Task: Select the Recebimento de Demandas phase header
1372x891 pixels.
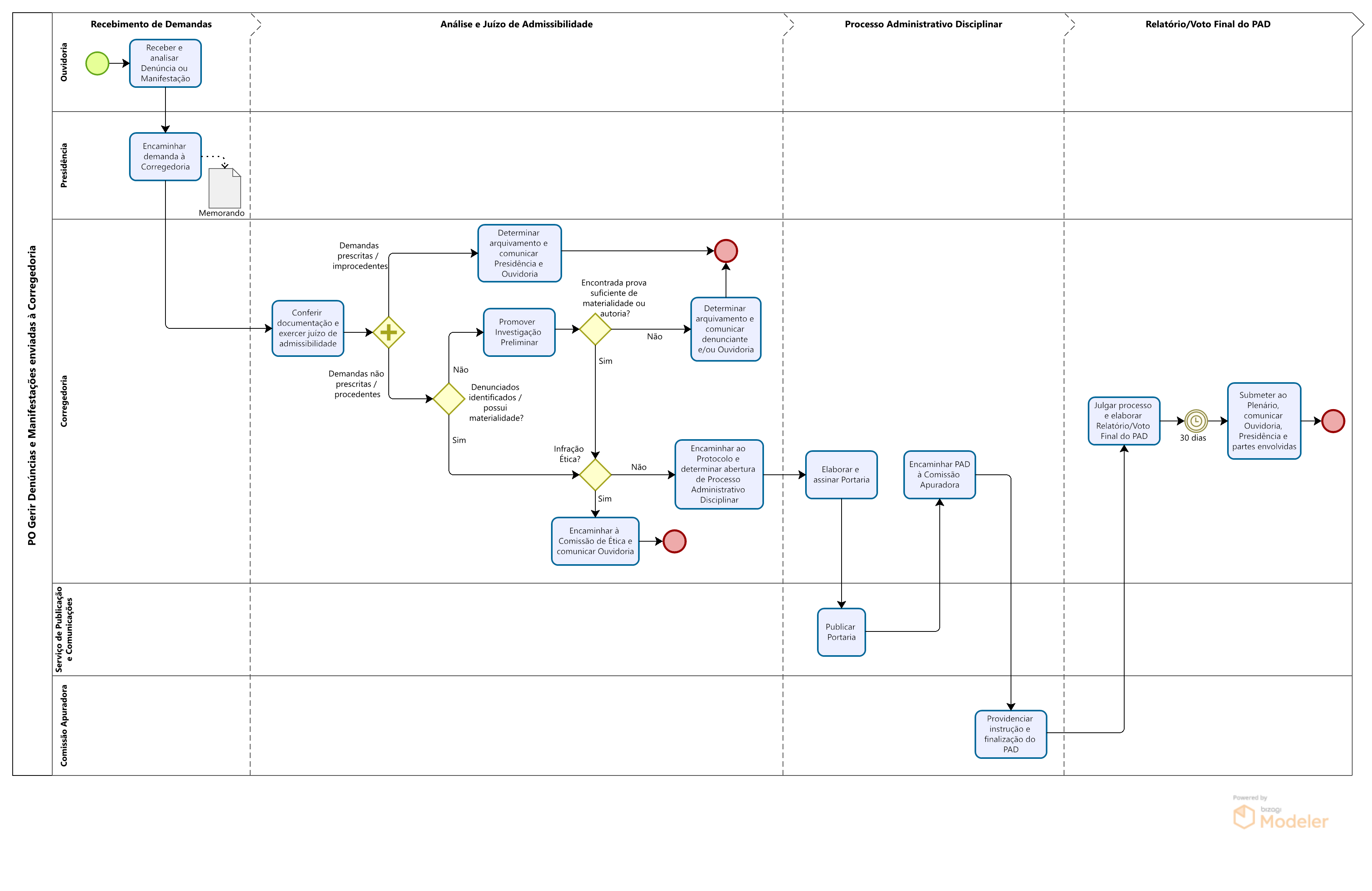Action: point(151,24)
